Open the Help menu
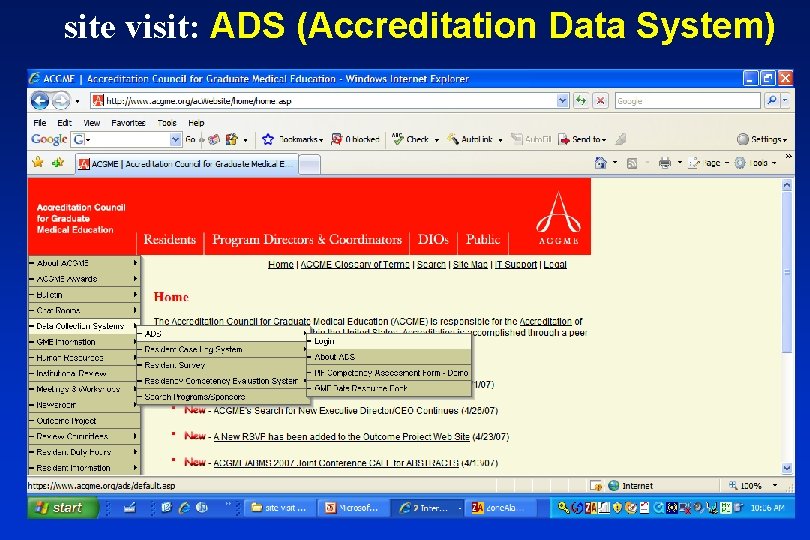Viewport: 810px width, 540px height. click(196, 123)
